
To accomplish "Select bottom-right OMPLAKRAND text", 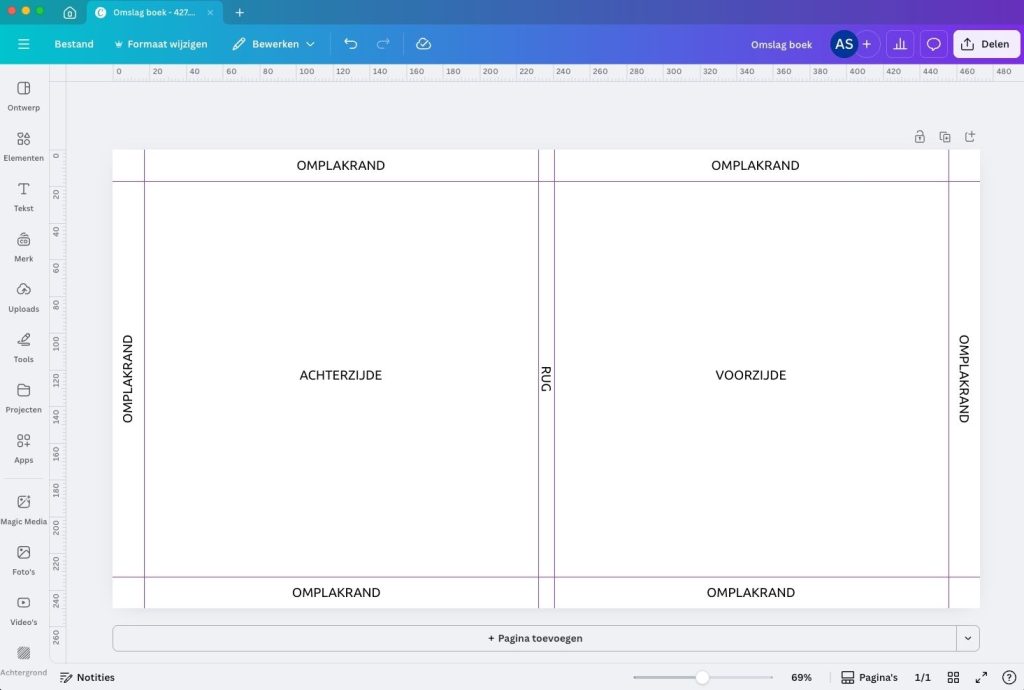I will tap(750, 592).
